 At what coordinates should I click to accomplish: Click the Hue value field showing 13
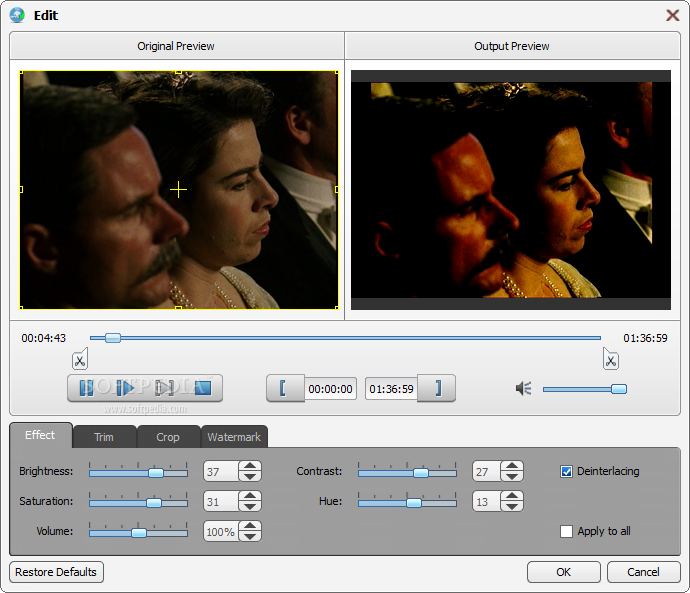(x=487, y=501)
